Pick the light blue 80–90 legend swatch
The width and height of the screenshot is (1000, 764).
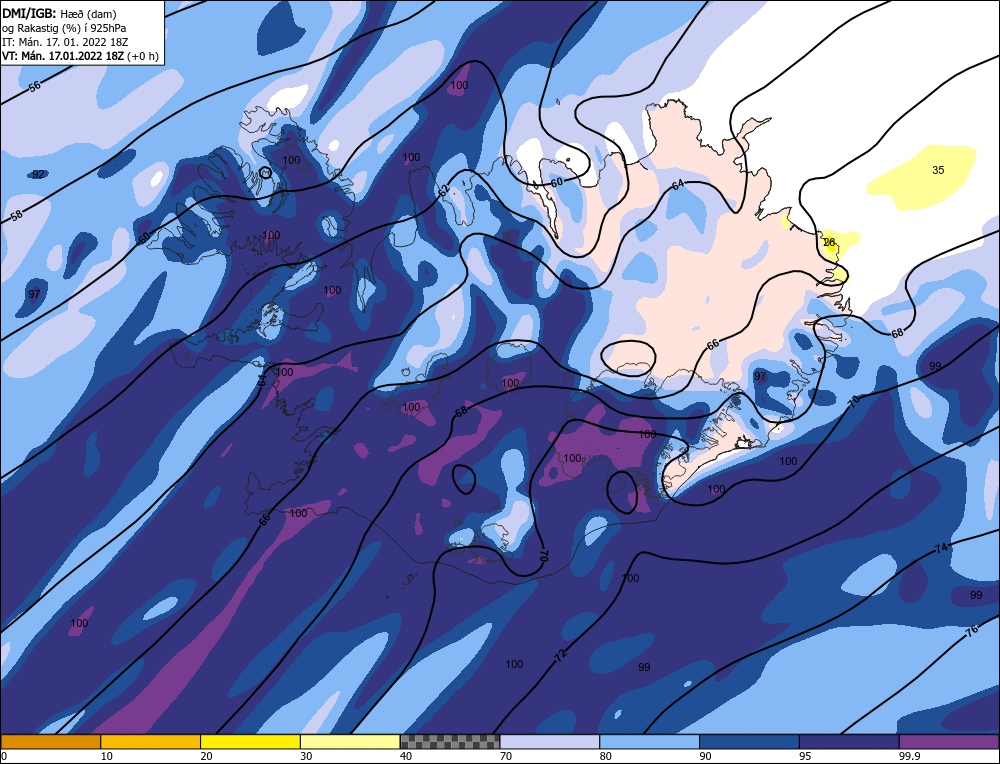click(649, 742)
